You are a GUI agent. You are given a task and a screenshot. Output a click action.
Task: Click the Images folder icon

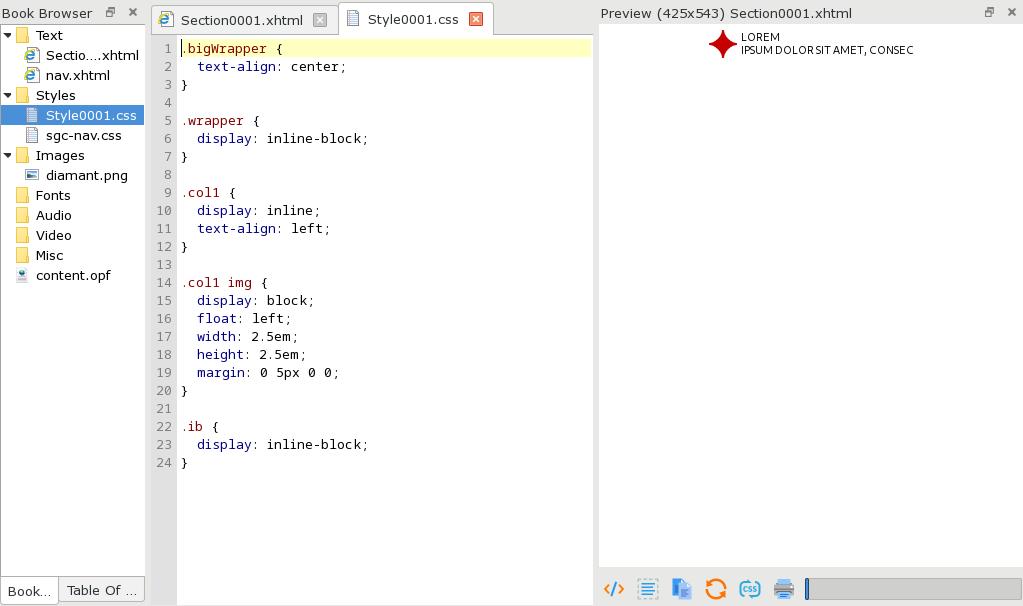(22, 155)
